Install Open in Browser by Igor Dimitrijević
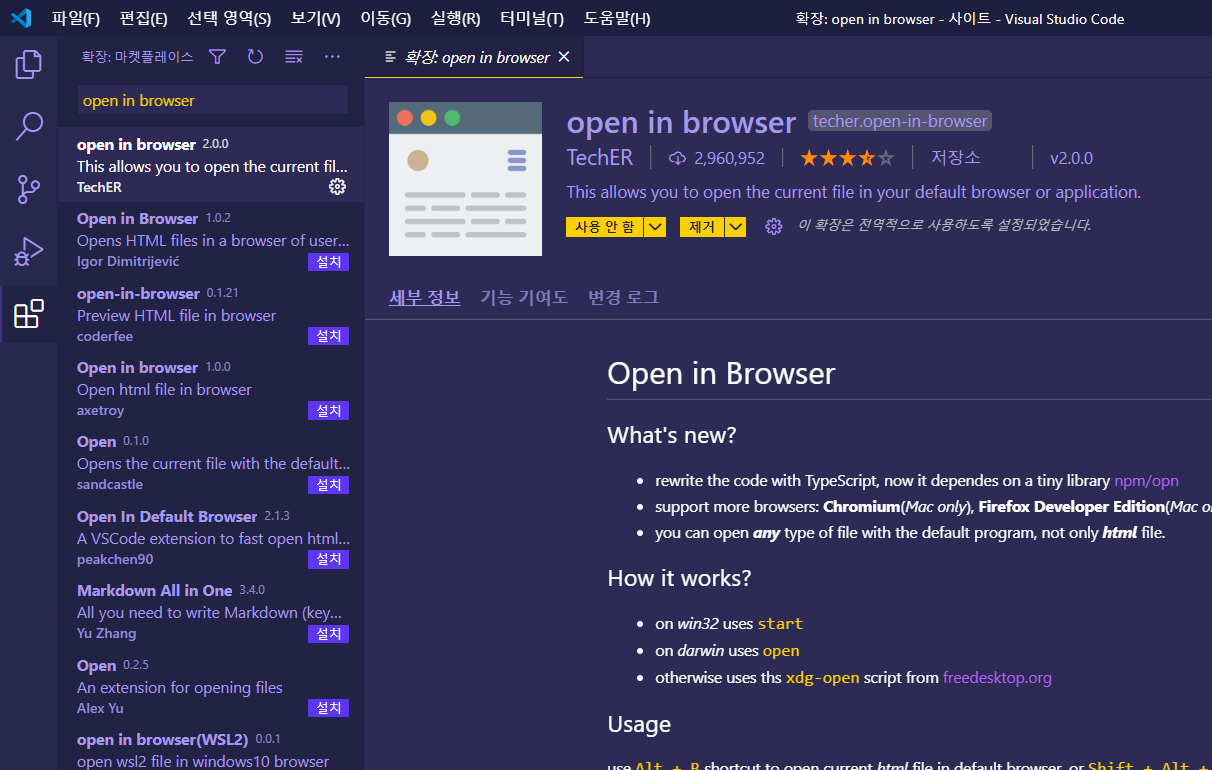The height and width of the screenshot is (770, 1212). pyautogui.click(x=329, y=262)
